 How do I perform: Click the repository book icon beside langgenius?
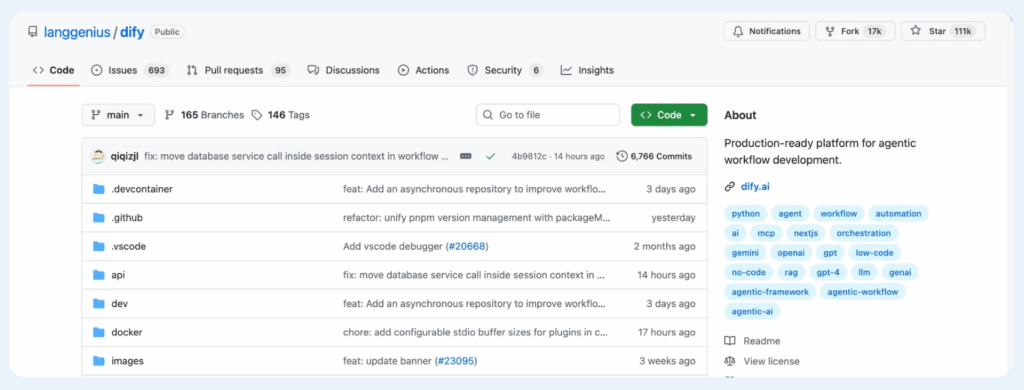click(33, 31)
